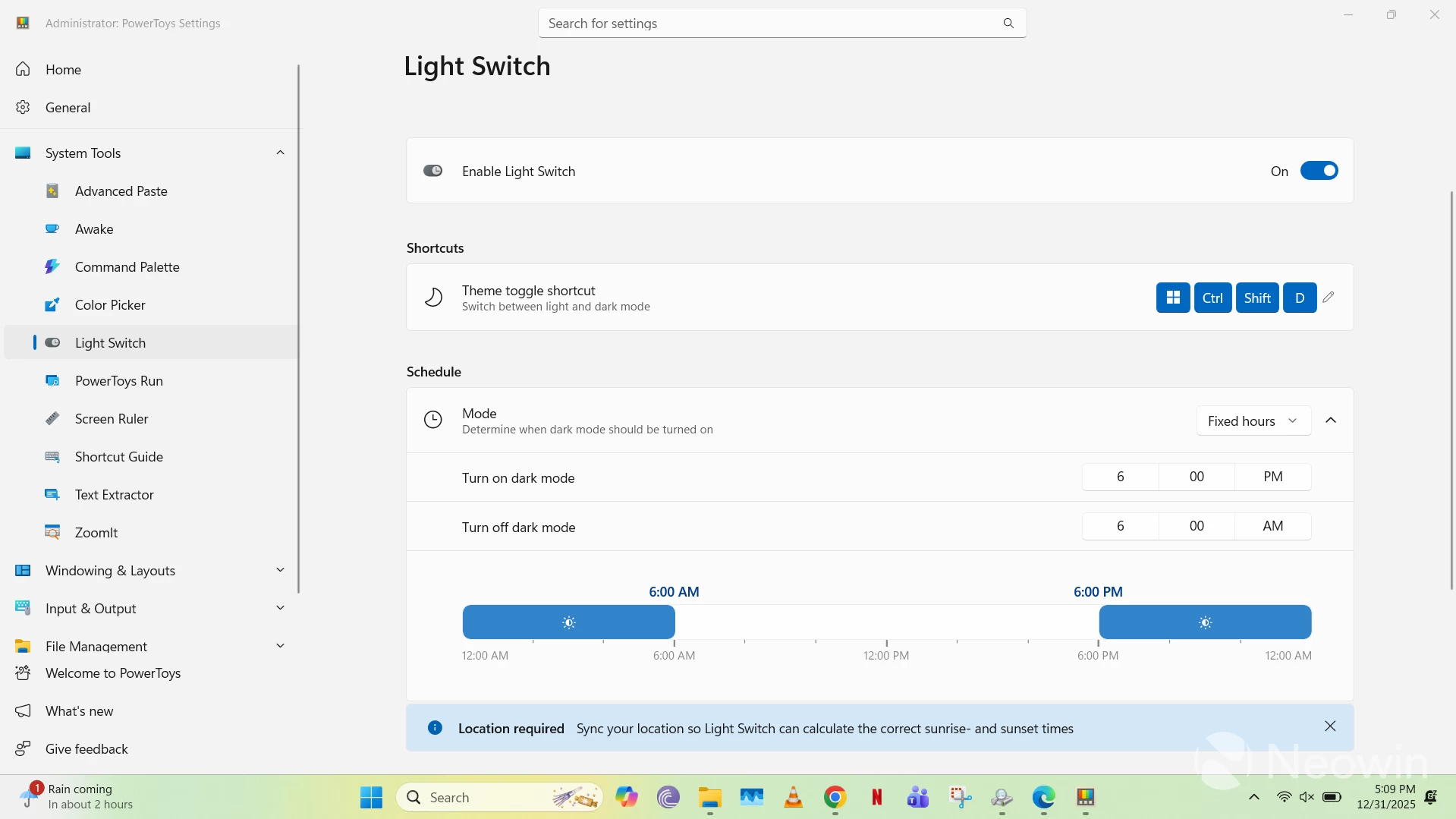Click the 6:00 AM timeline marker
The width and height of the screenshot is (1456, 819).
(x=674, y=591)
